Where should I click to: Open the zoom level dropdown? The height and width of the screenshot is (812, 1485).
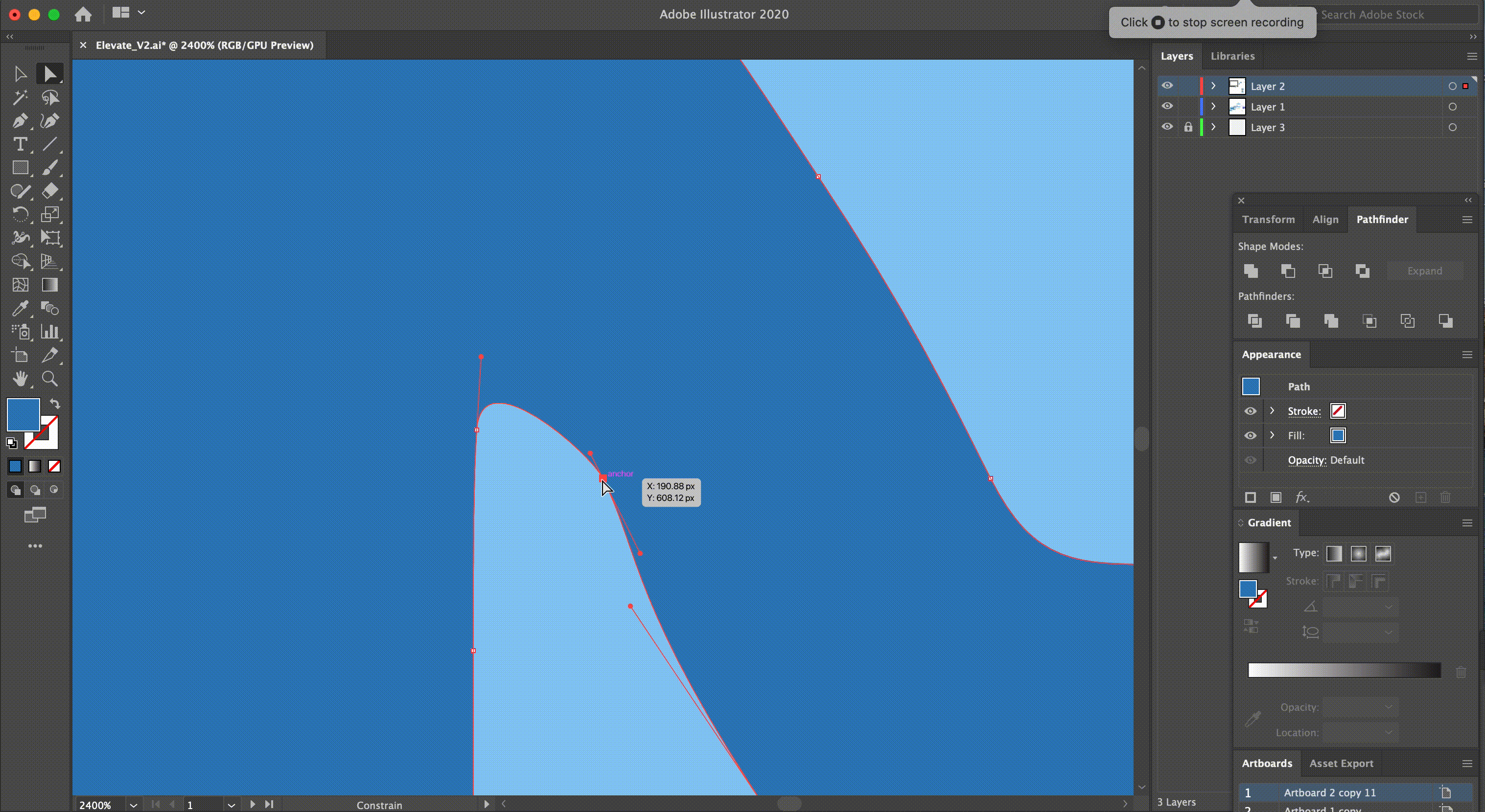(x=133, y=805)
